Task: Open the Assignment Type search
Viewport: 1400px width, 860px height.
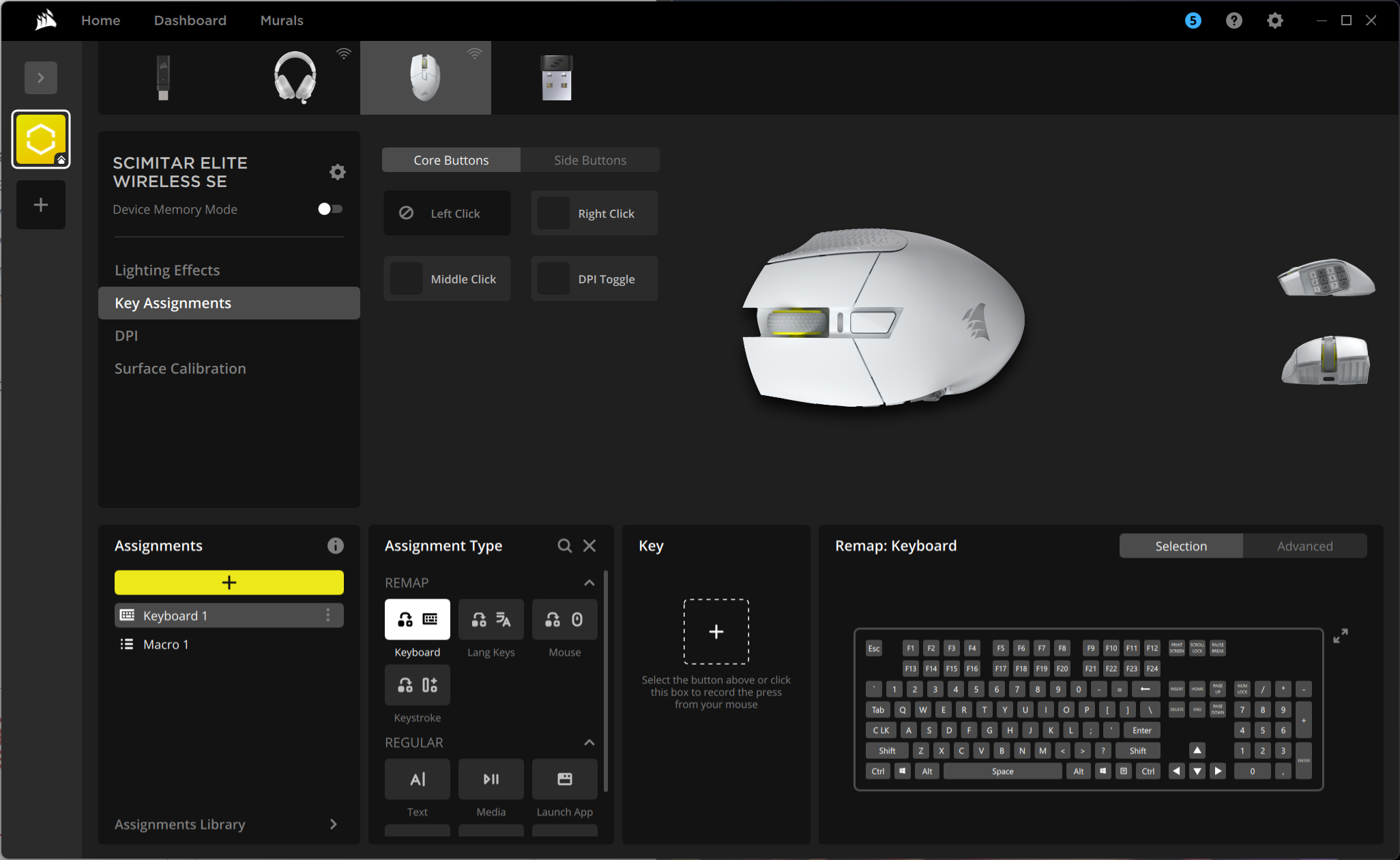Action: coord(564,545)
